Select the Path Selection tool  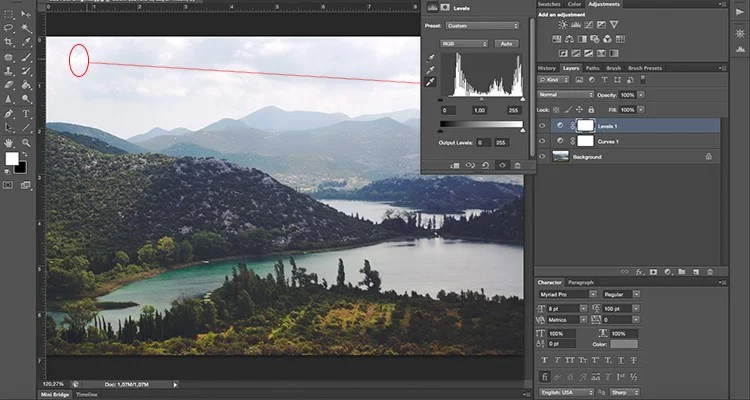[x=9, y=128]
